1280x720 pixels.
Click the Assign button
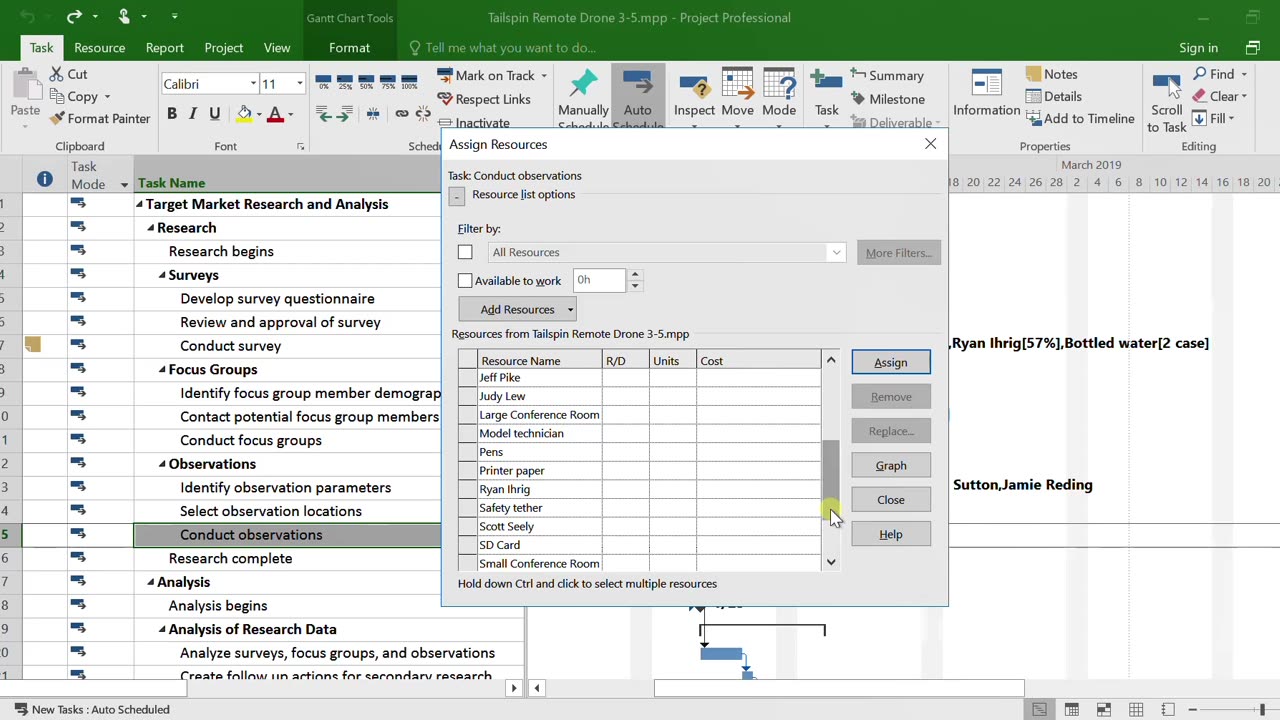click(890, 362)
